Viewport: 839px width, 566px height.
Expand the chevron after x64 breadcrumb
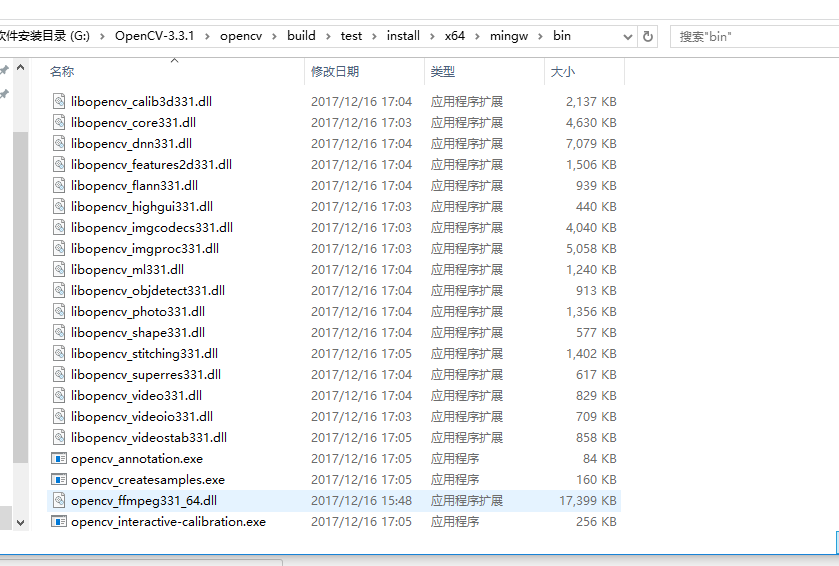pyautogui.click(x=477, y=36)
